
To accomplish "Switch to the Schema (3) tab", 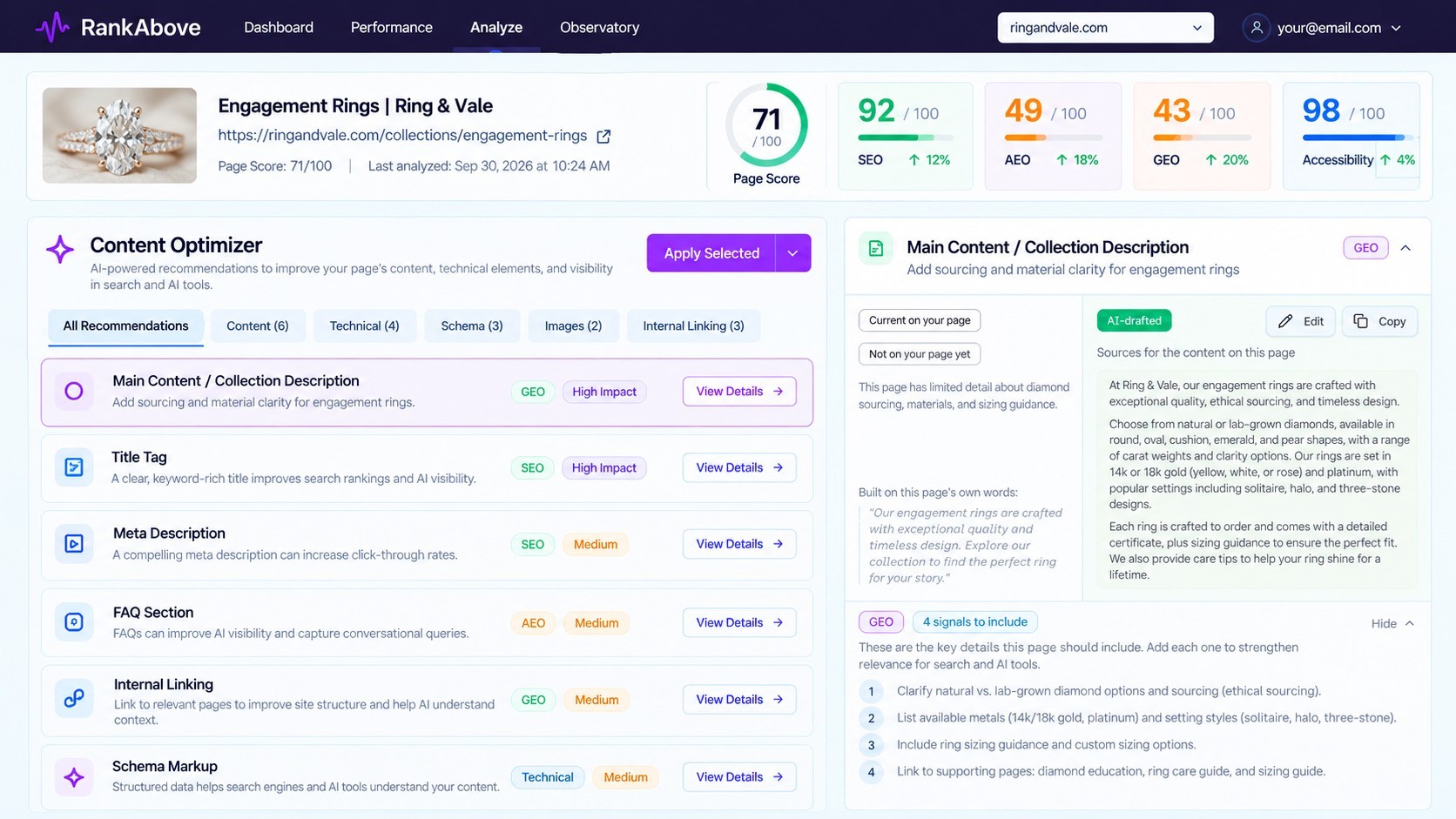I will pyautogui.click(x=472, y=326).
